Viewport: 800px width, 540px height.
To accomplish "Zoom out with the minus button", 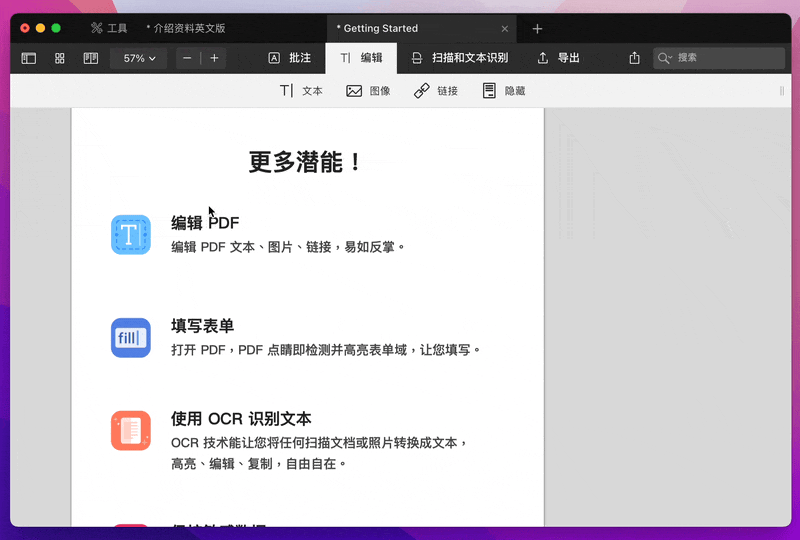I will [188, 59].
